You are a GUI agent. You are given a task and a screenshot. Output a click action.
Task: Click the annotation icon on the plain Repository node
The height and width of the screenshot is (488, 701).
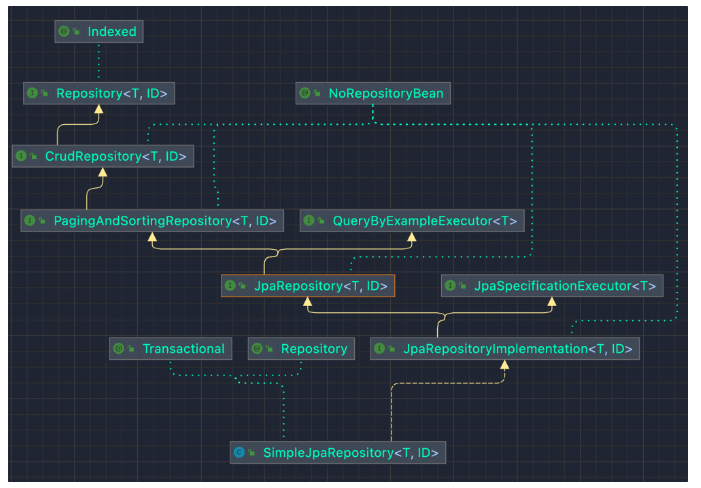[x=257, y=349]
